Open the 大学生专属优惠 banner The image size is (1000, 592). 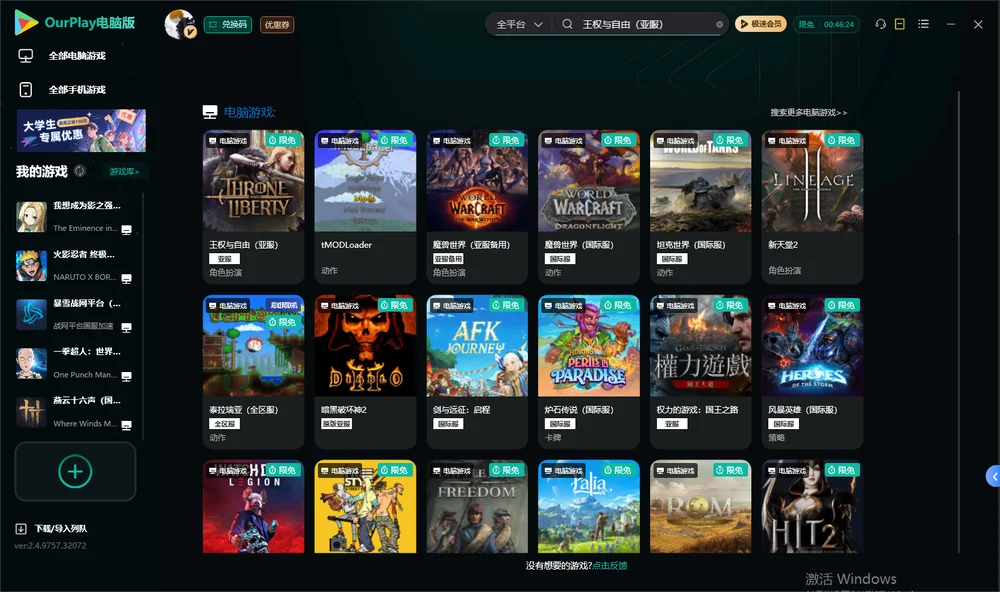coord(81,131)
